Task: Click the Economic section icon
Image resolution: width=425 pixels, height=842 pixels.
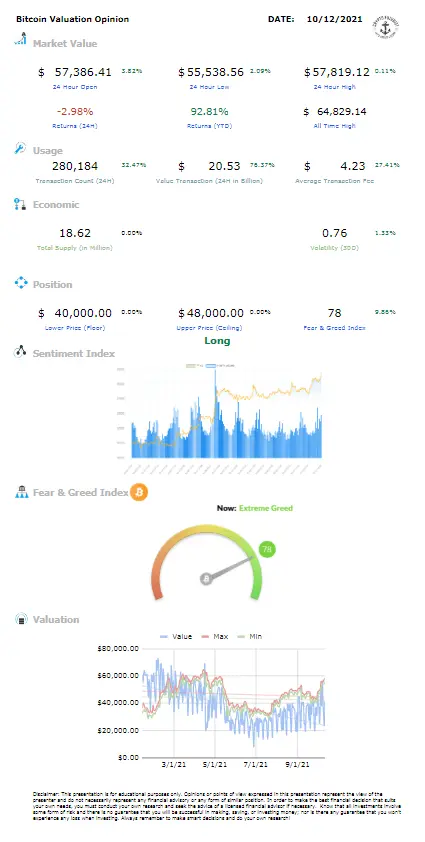Action: coord(20,204)
